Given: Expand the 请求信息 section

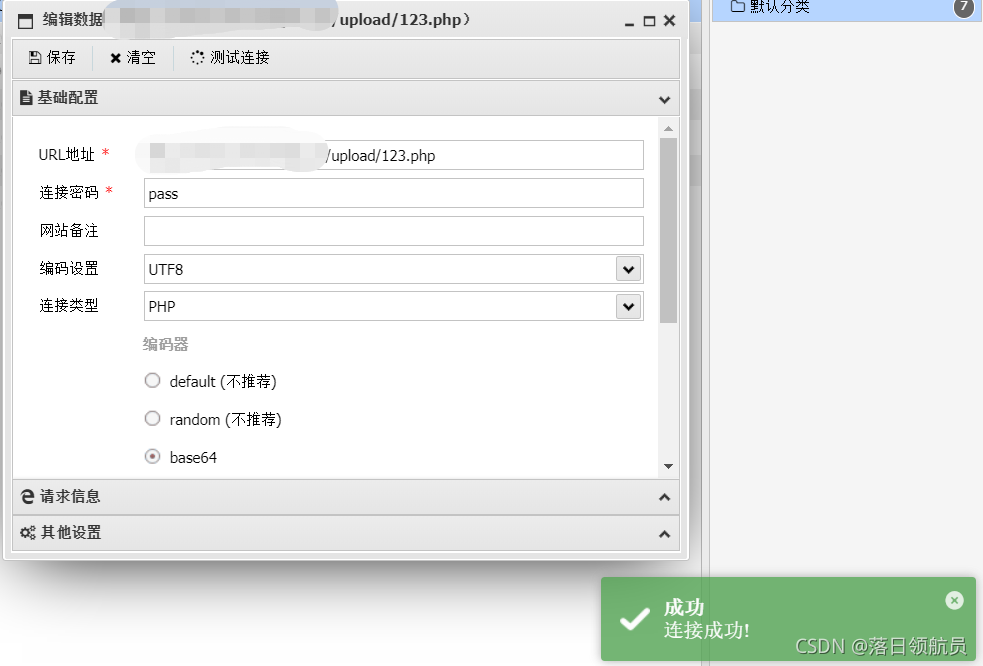Looking at the screenshot, I should pos(346,497).
